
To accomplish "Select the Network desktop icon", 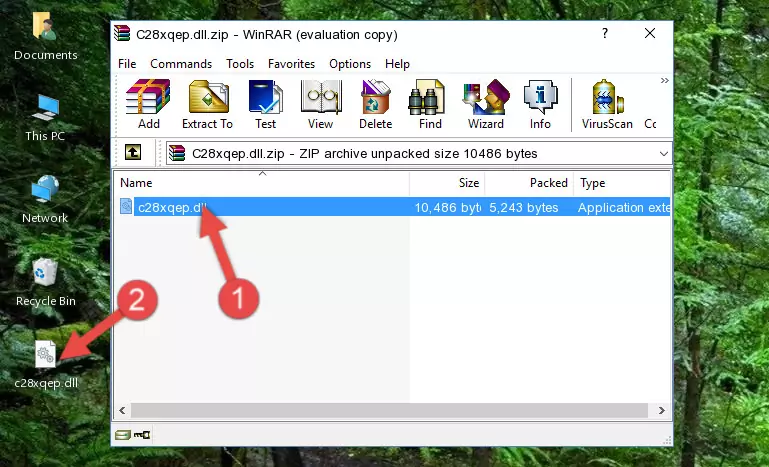I will [x=45, y=199].
